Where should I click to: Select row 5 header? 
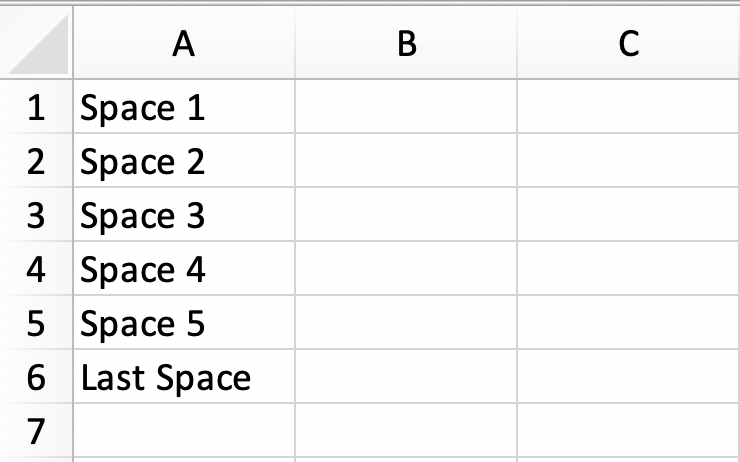click(x=36, y=322)
